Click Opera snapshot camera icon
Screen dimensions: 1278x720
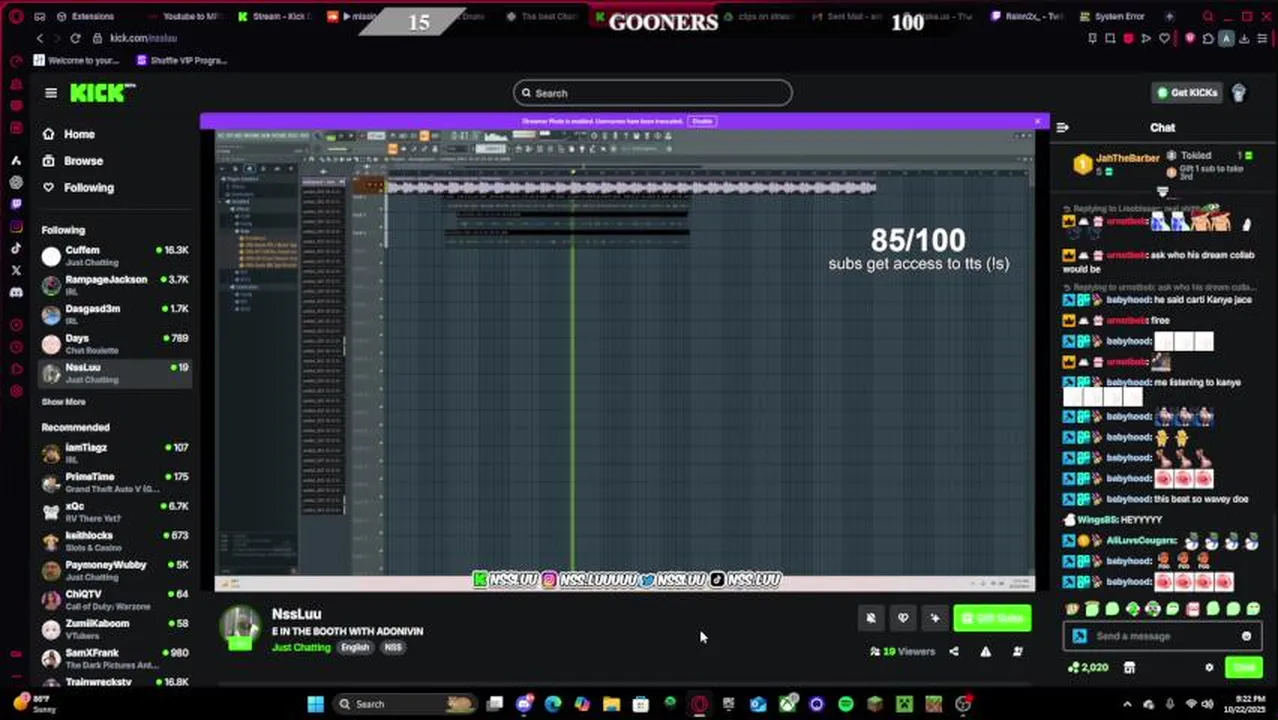click(x=1111, y=38)
